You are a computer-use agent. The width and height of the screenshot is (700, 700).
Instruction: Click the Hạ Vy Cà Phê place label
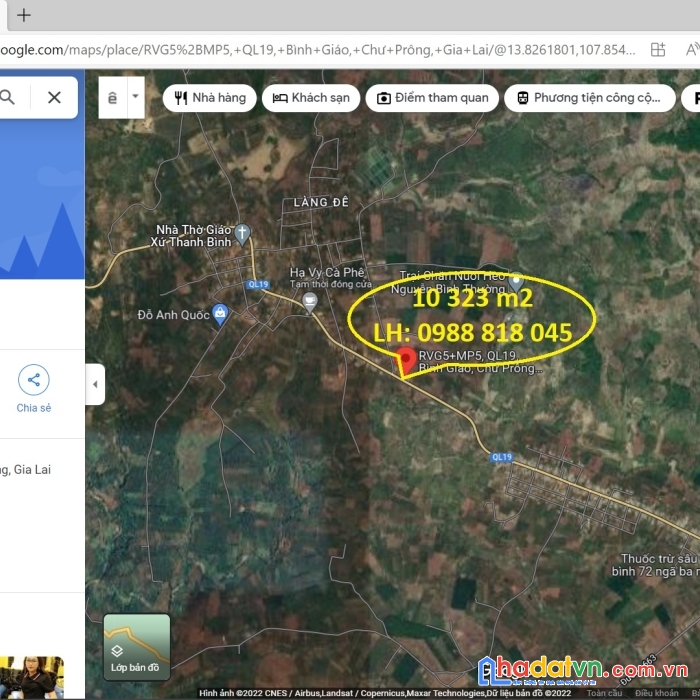pos(327,272)
